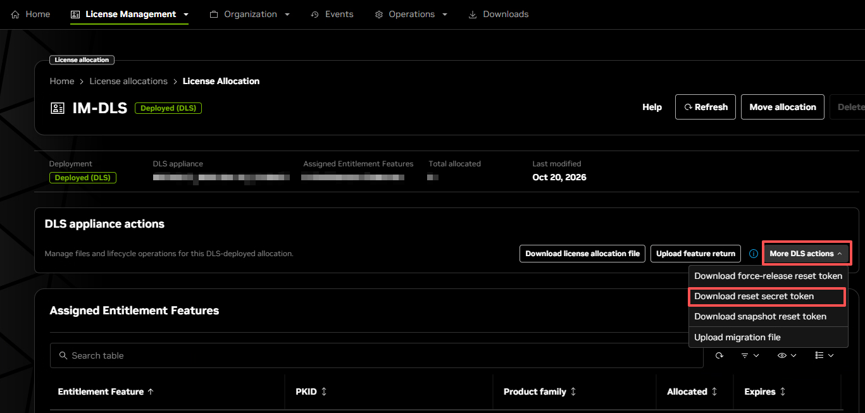The width and height of the screenshot is (865, 413).
Task: Open the row density list dropdown
Action: pos(824,356)
